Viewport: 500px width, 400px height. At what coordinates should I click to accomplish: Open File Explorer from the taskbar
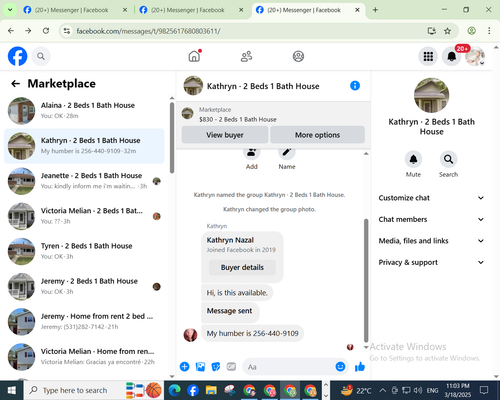click(x=211, y=390)
